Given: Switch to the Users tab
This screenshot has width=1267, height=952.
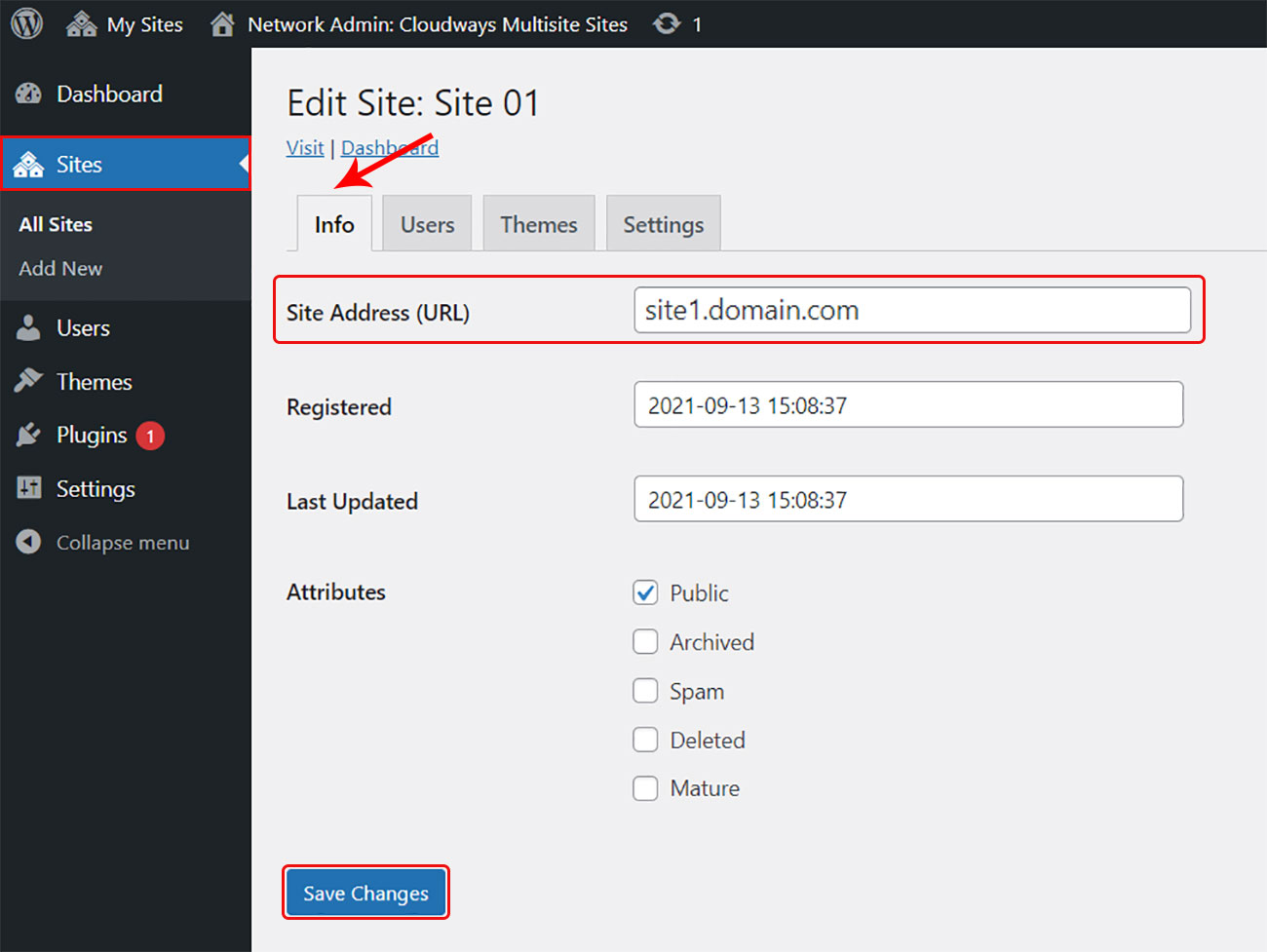Looking at the screenshot, I should tap(427, 224).
